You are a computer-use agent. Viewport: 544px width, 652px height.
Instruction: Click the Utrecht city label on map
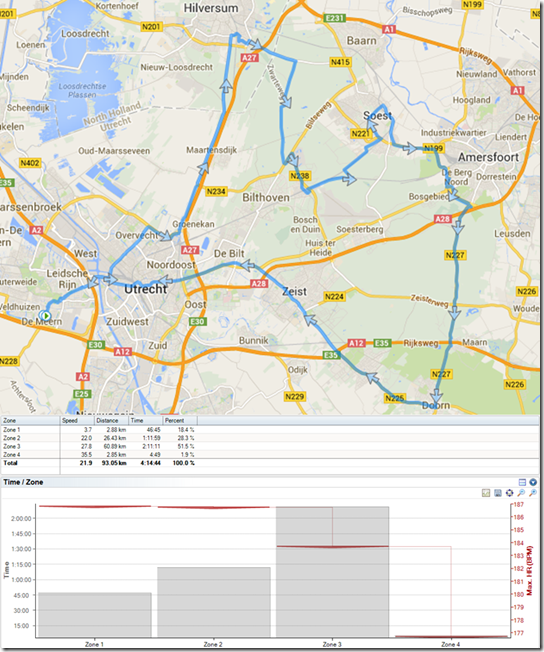(146, 289)
